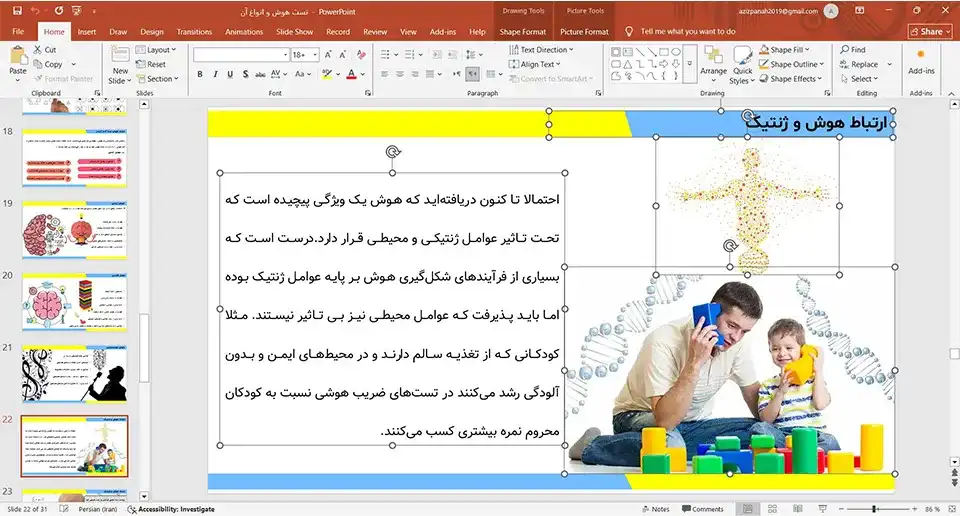Click the Share button
Viewport: 960px width, 516px height.
[x=930, y=32]
